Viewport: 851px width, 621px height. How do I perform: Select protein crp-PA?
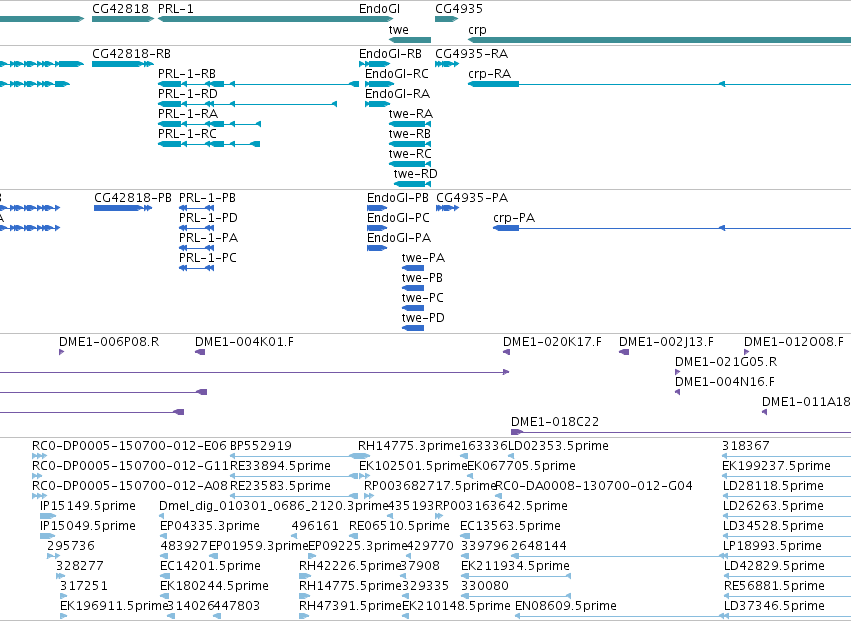(672, 228)
